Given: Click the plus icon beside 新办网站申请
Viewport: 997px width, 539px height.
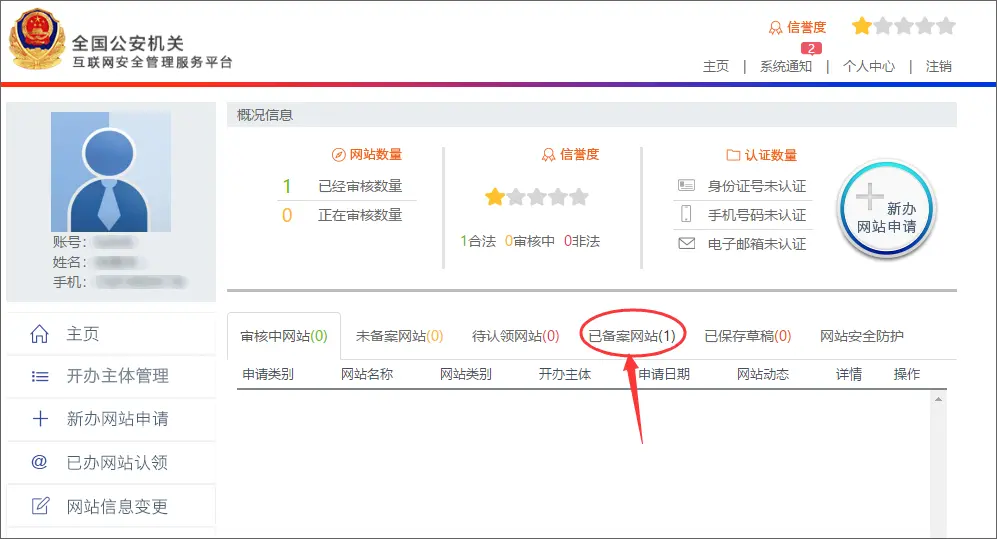Looking at the screenshot, I should click(x=40, y=419).
